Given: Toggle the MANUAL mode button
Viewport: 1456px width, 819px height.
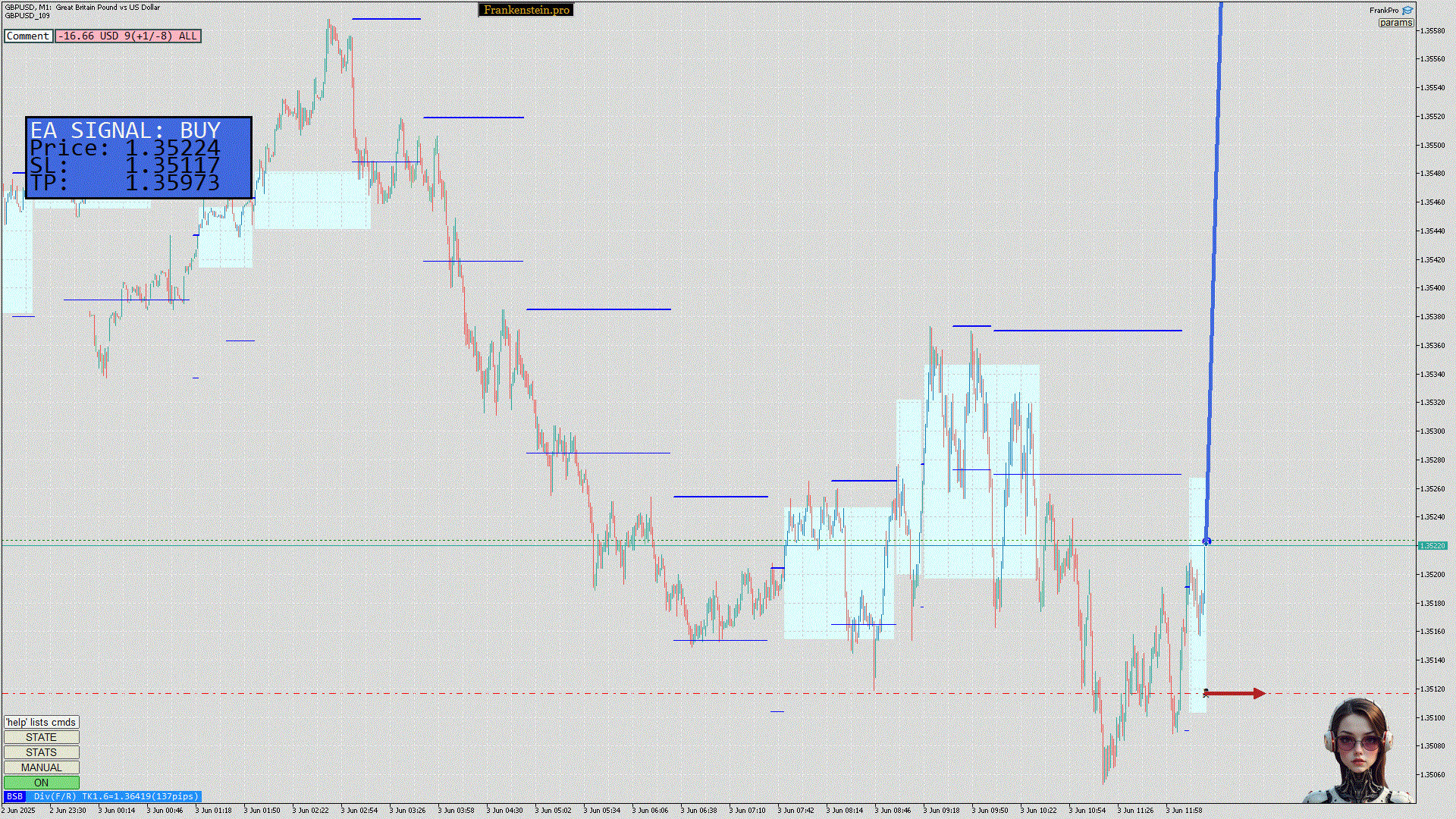Looking at the screenshot, I should pyautogui.click(x=41, y=767).
